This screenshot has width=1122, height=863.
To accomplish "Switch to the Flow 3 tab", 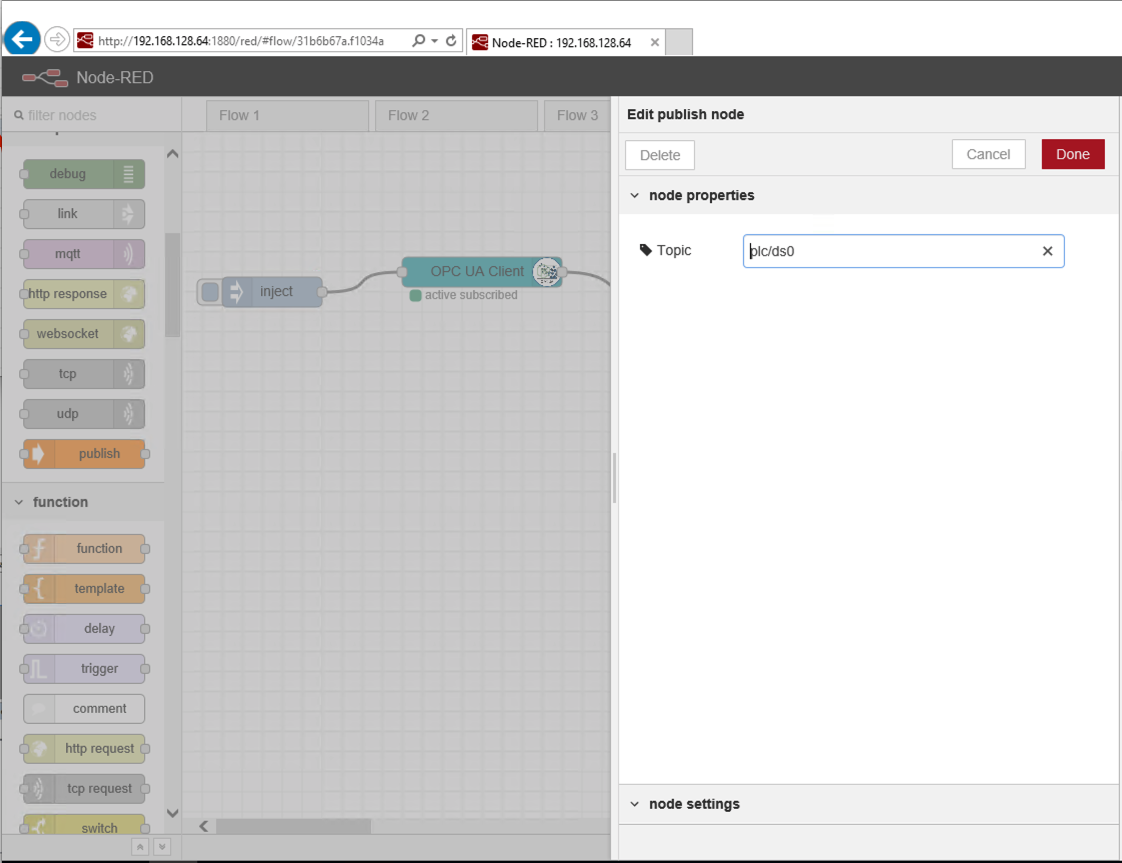I will point(578,116).
